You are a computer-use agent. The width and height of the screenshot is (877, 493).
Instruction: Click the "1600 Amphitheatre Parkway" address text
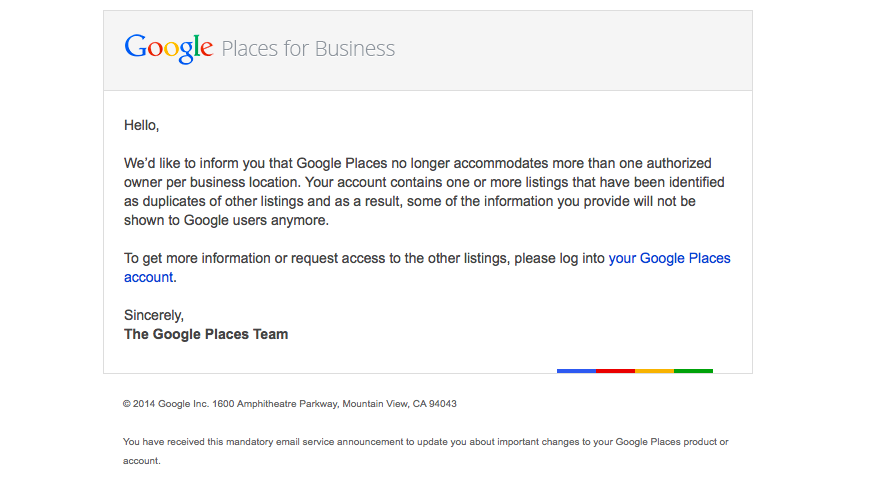[275, 403]
